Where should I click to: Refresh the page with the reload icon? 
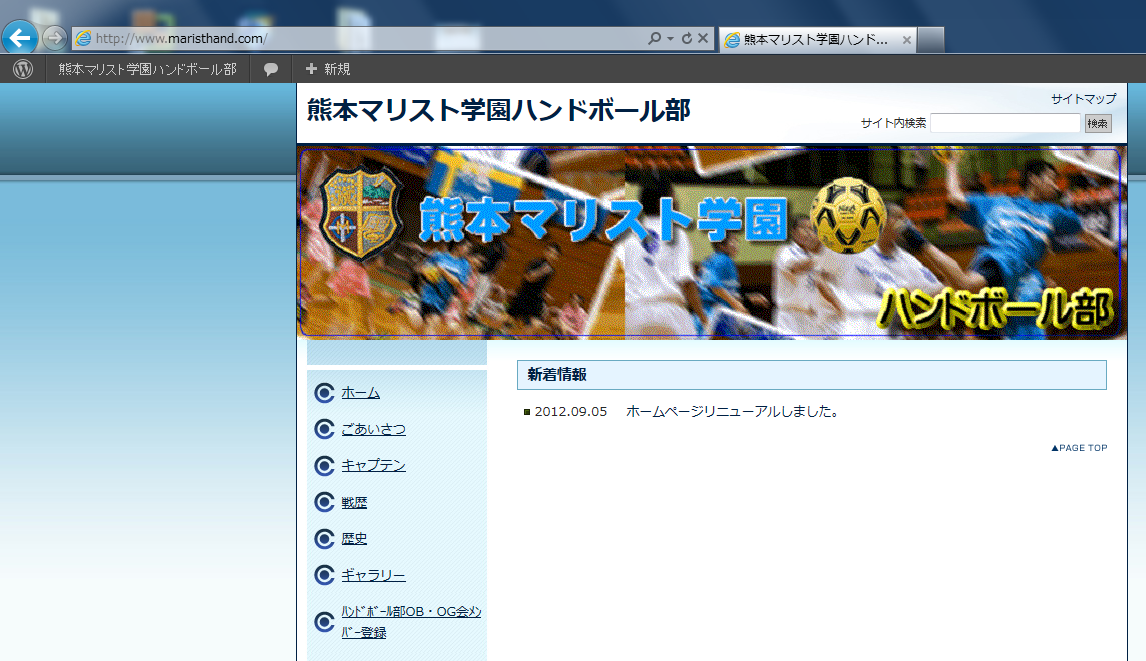point(687,38)
